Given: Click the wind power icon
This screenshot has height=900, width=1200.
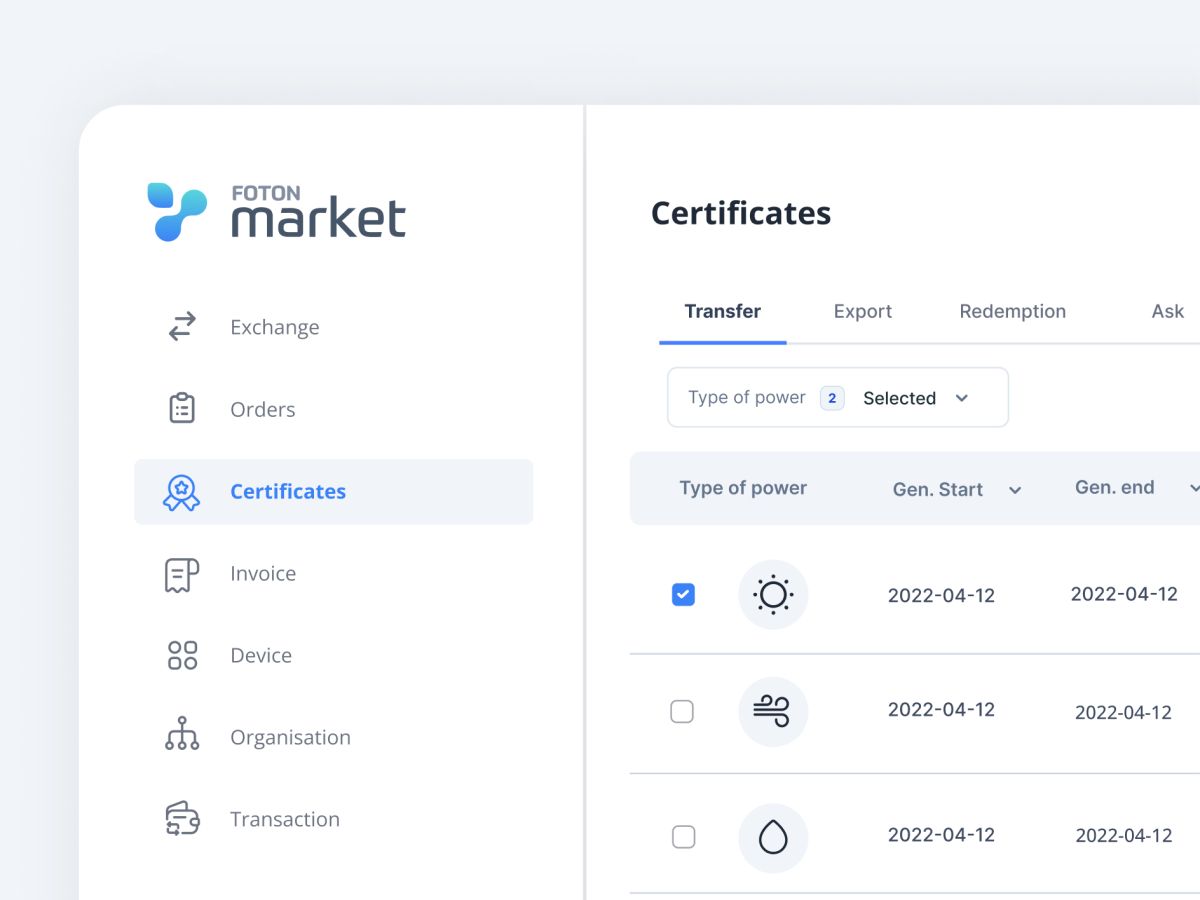Looking at the screenshot, I should click(x=773, y=711).
